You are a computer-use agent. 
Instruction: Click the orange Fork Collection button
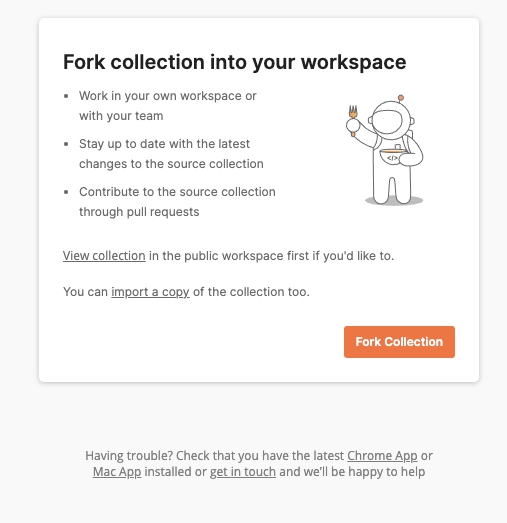(x=399, y=342)
